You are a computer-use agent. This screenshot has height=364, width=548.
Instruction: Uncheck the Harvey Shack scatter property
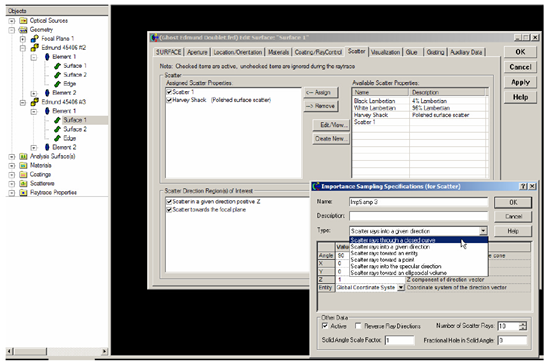pyautogui.click(x=169, y=100)
